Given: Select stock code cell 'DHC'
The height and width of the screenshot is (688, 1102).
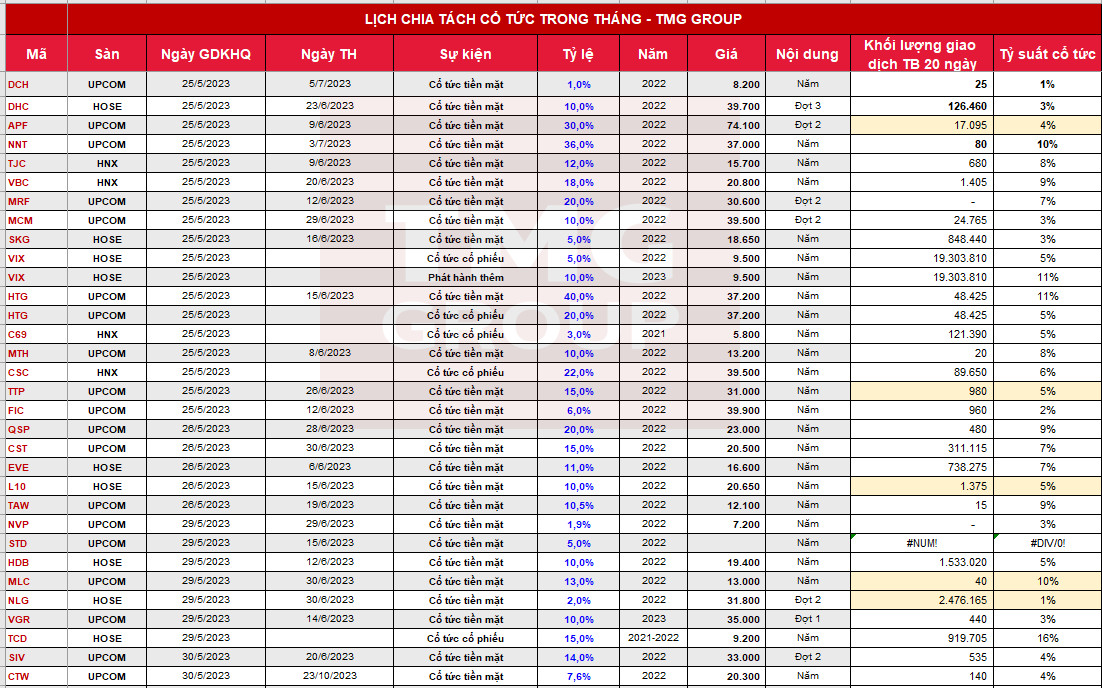Looking at the screenshot, I should click(37, 107).
